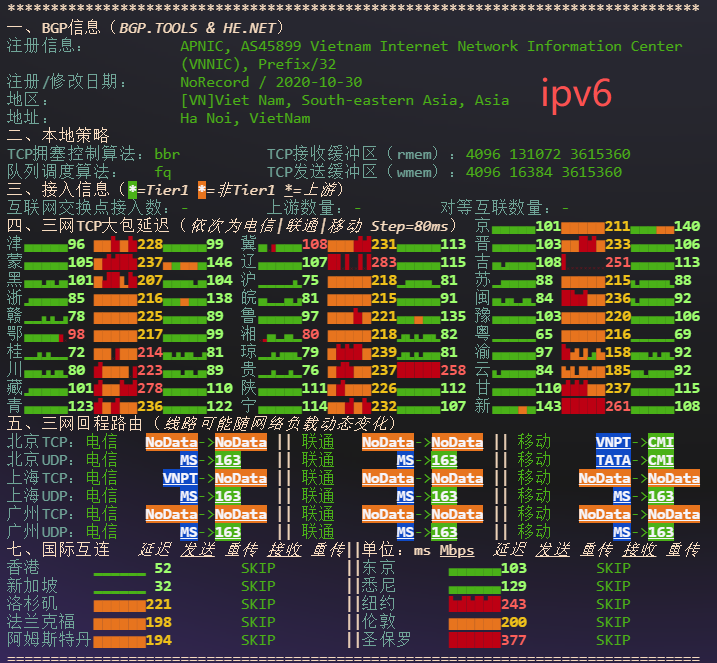This screenshot has height=663, width=717.
Task: Select wmem value '4096 16384 3615360'
Action: (x=544, y=172)
